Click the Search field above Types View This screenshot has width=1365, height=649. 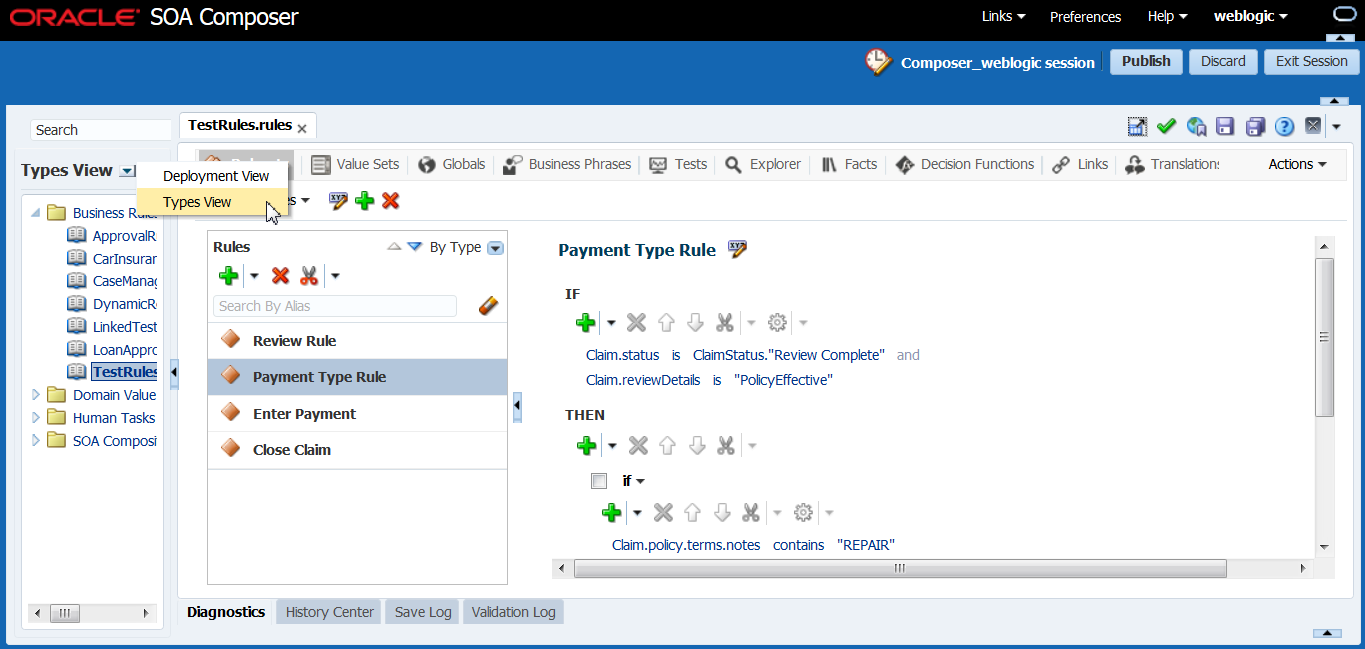pos(101,130)
